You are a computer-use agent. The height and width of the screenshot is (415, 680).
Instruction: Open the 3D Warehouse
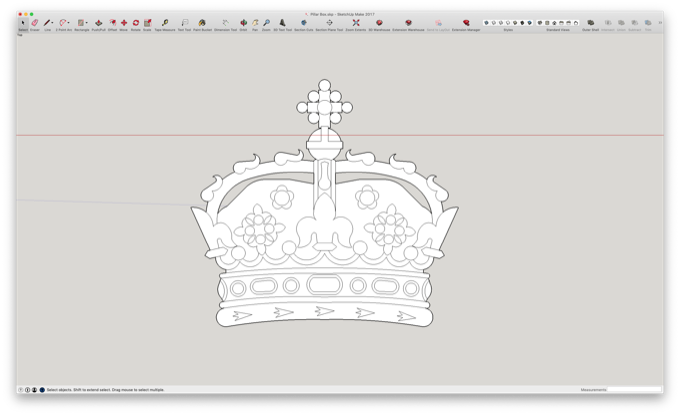[379, 23]
